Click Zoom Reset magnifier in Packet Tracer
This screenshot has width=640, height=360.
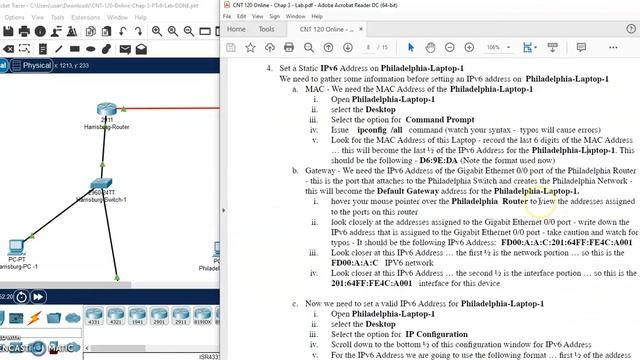point(173,31)
